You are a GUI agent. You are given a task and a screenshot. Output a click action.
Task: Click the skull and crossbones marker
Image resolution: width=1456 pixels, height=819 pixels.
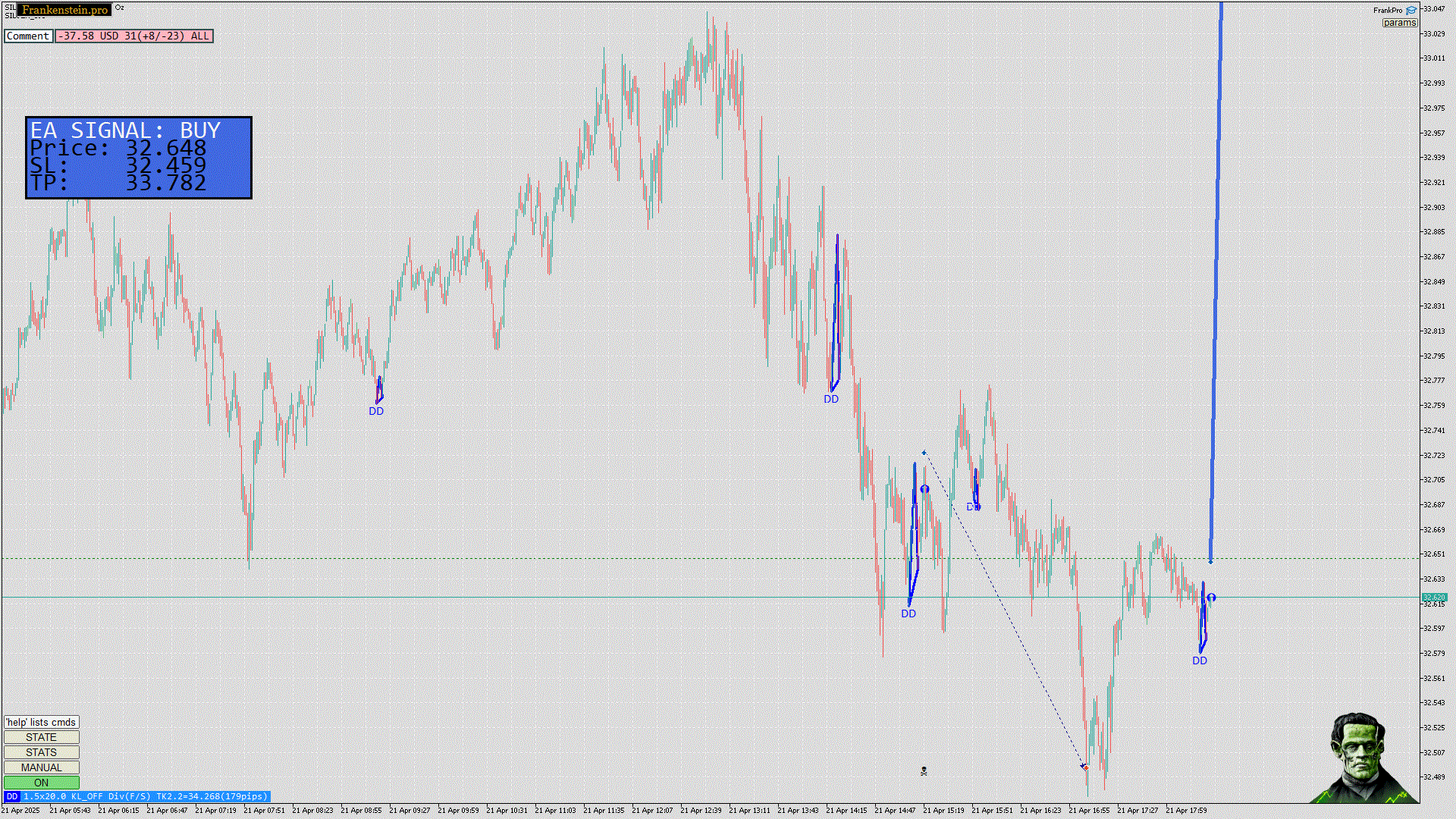coord(924,771)
